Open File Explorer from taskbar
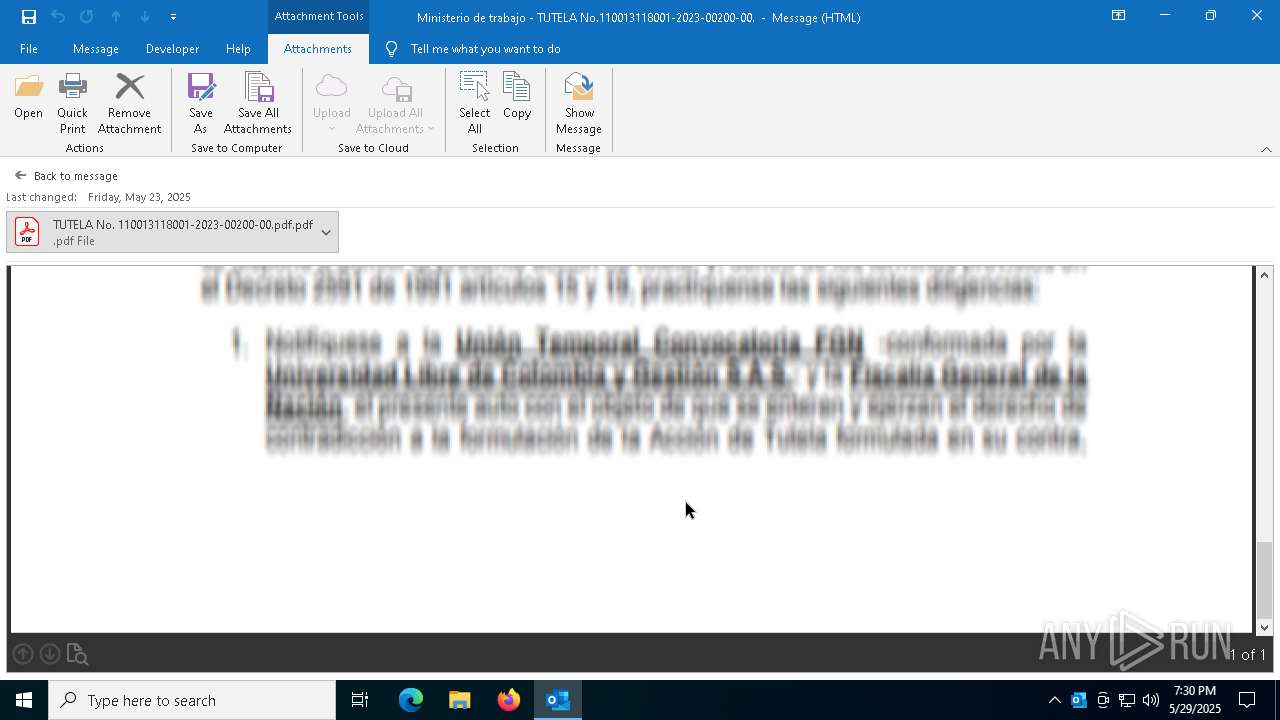The width and height of the screenshot is (1280, 720). tap(460, 700)
